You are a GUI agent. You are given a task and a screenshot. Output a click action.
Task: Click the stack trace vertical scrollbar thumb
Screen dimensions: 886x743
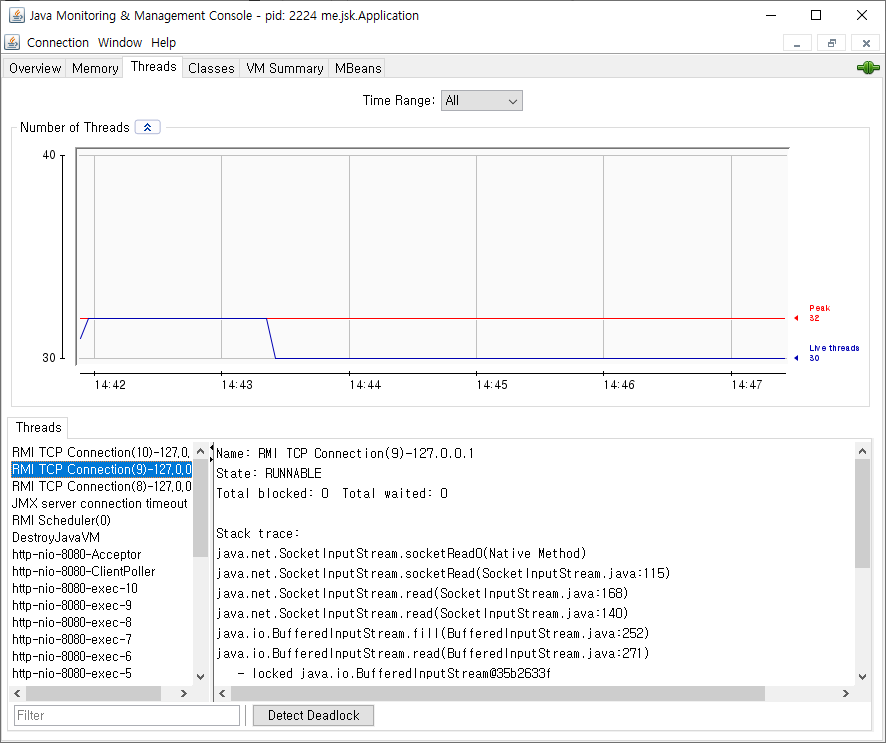(x=862, y=513)
